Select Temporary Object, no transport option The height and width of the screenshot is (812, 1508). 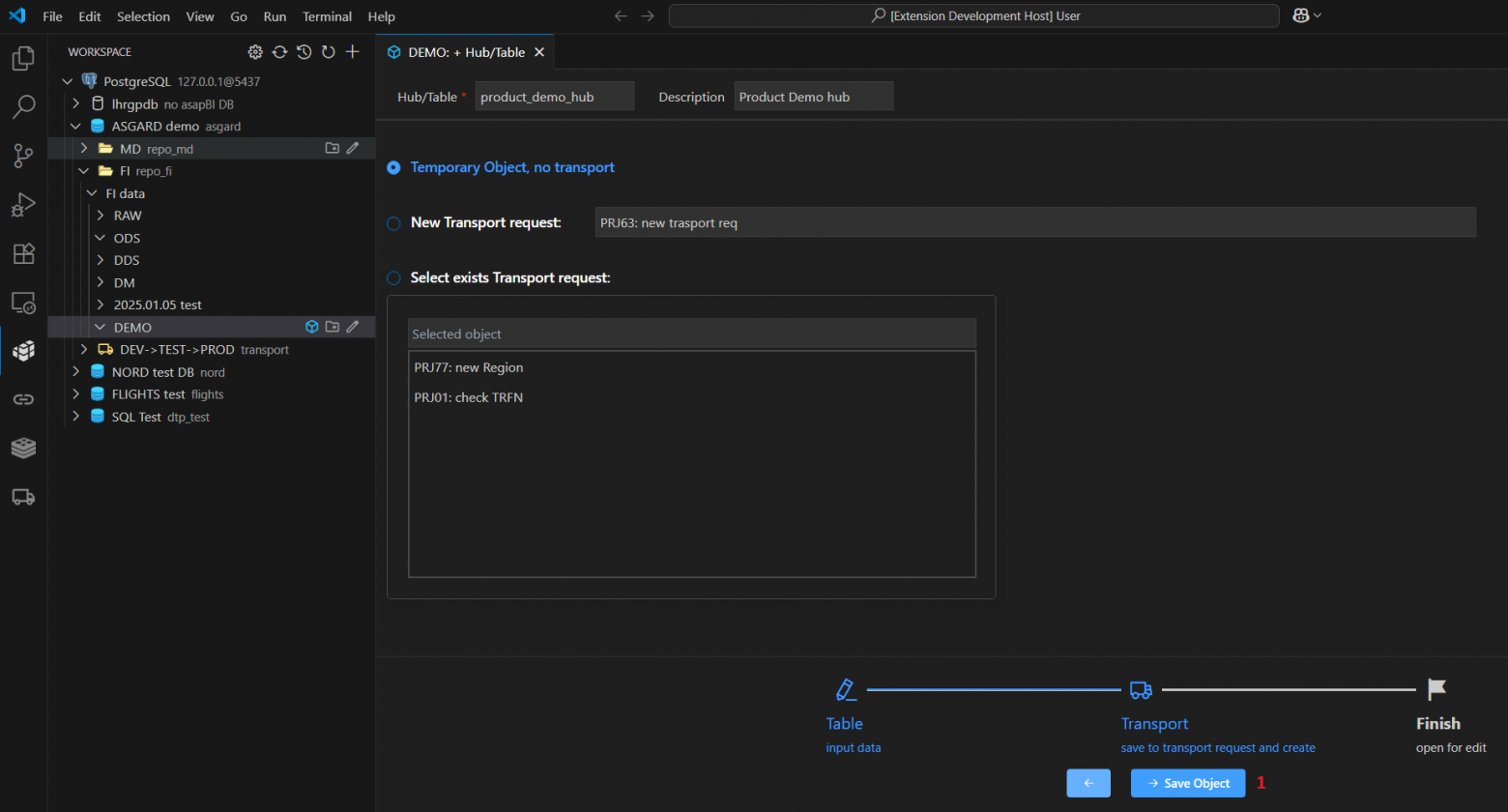tap(393, 168)
